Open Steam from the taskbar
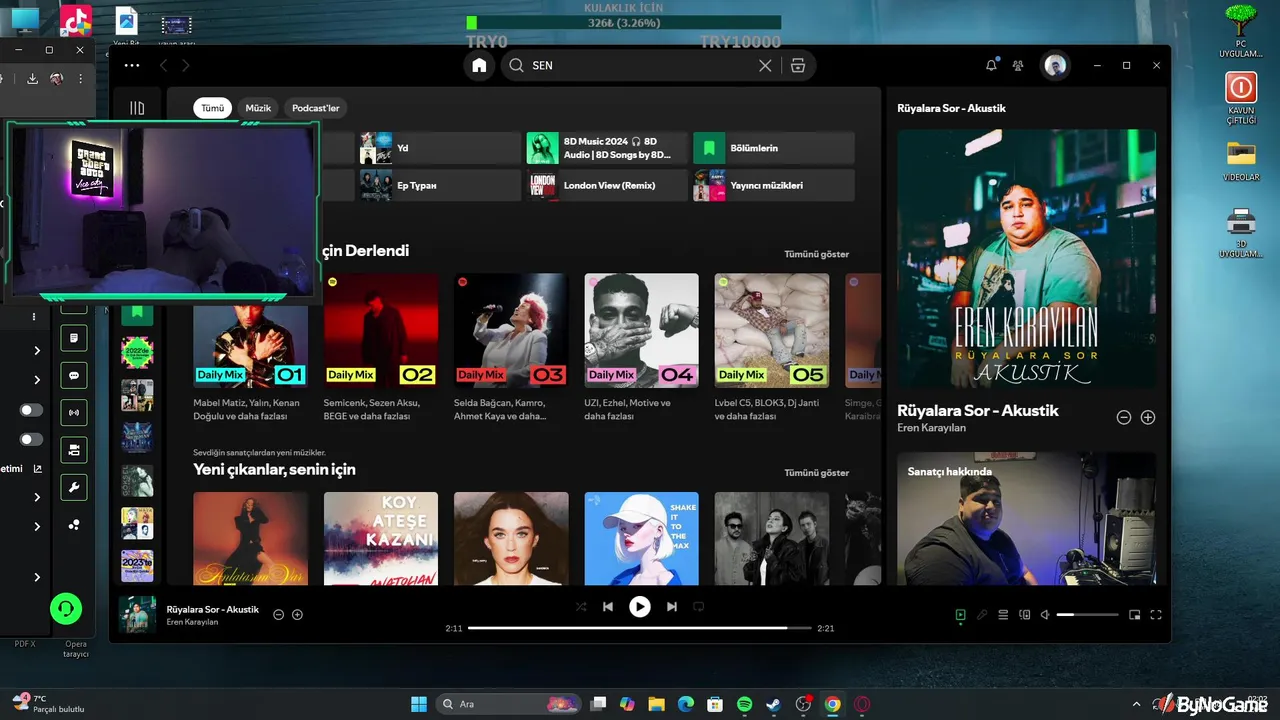This screenshot has width=1280, height=720. (774, 704)
